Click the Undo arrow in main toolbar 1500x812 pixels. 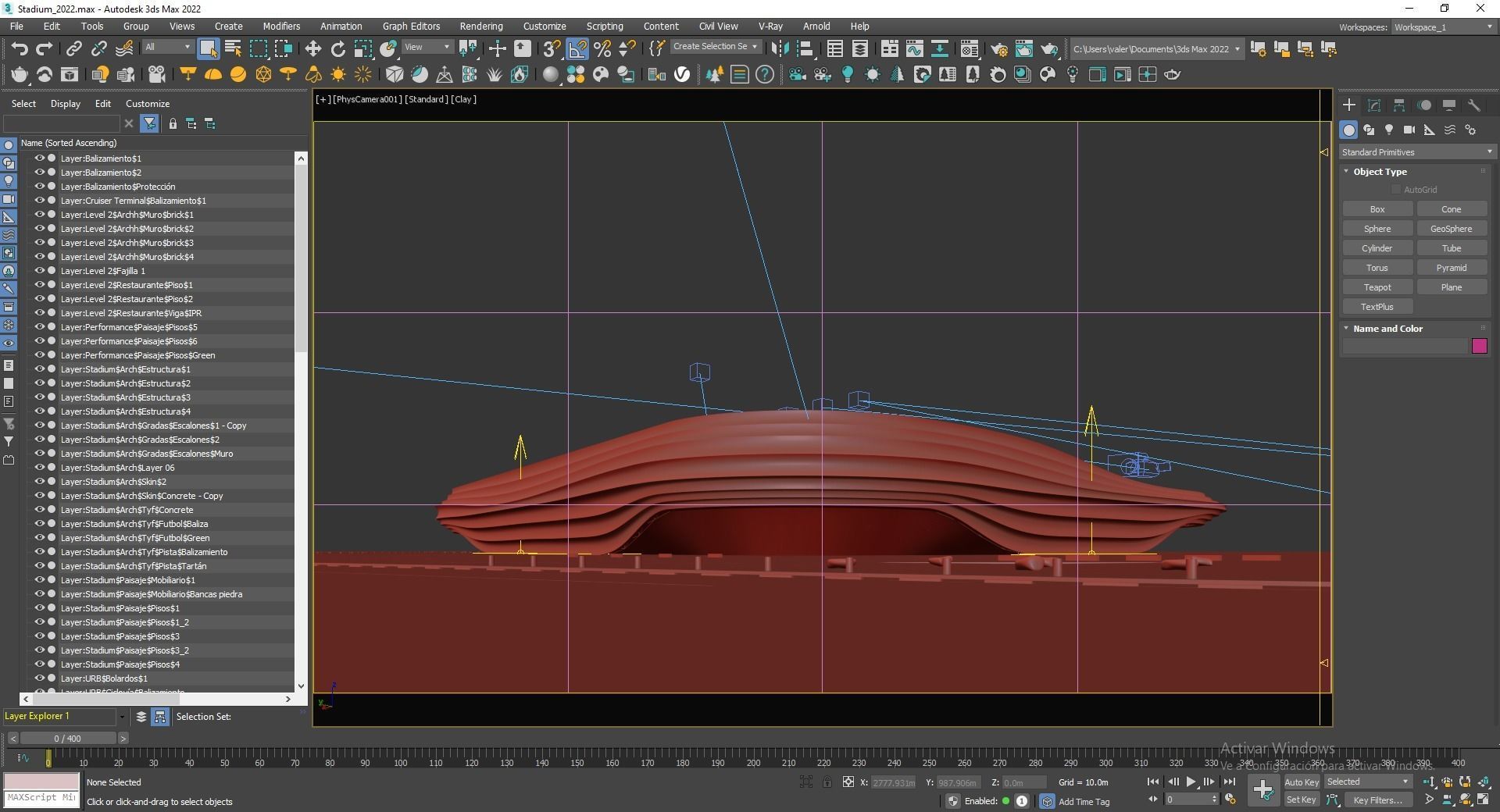(x=20, y=49)
